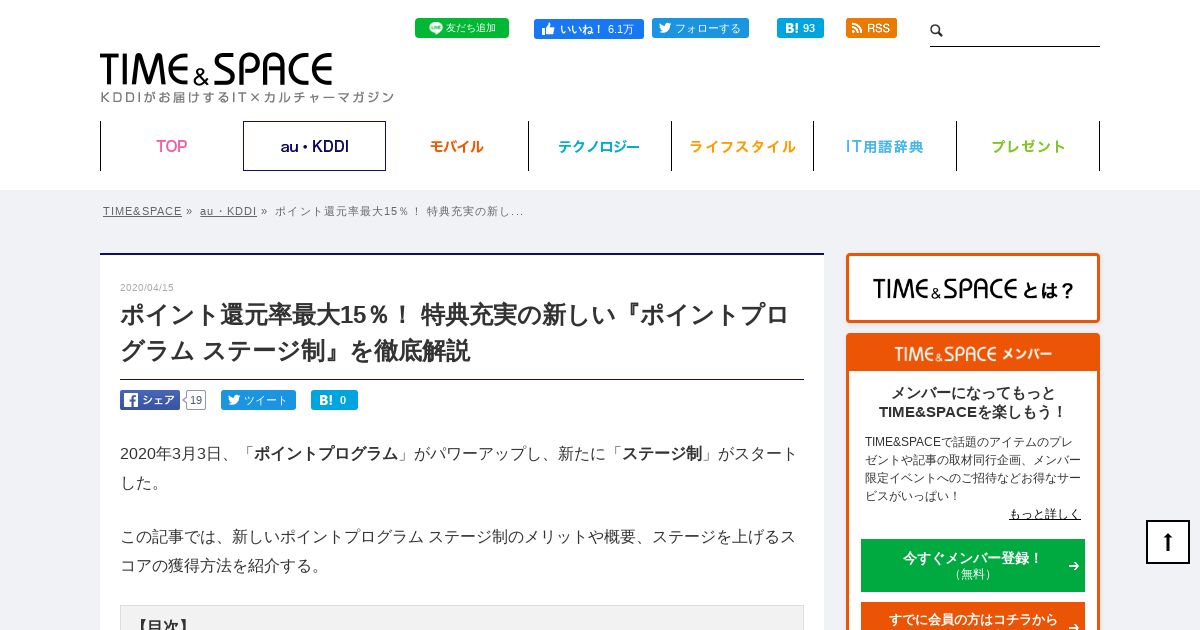This screenshot has width=1200, height=630.
Task: Open the IT用語辞典 navigation tab
Action: coord(885,146)
